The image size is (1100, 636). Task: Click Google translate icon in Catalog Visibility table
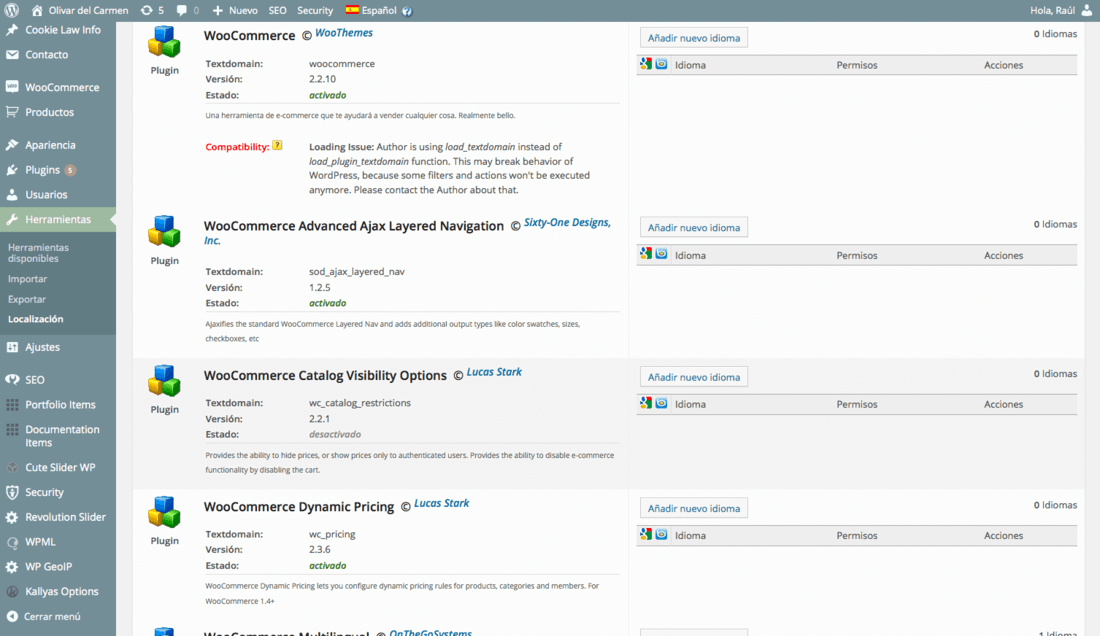click(x=646, y=403)
